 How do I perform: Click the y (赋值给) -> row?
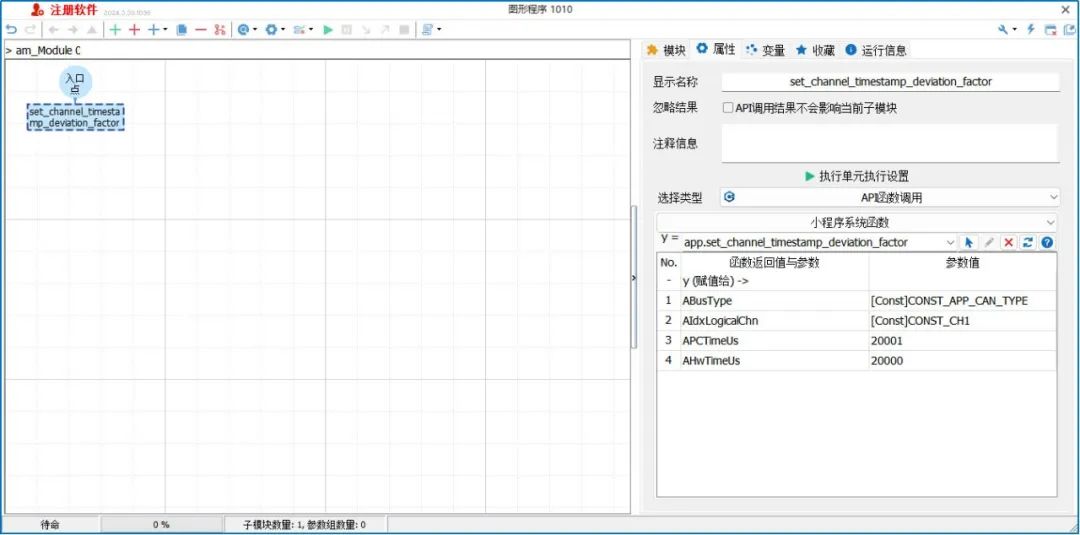point(856,281)
